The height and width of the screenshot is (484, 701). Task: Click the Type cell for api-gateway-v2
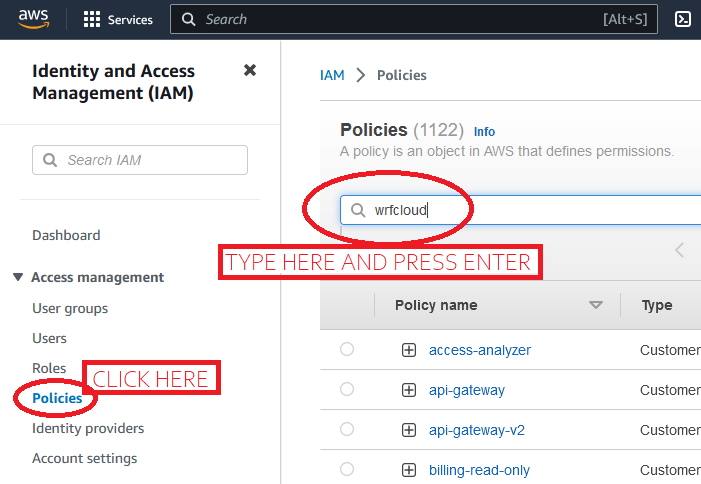pos(670,430)
